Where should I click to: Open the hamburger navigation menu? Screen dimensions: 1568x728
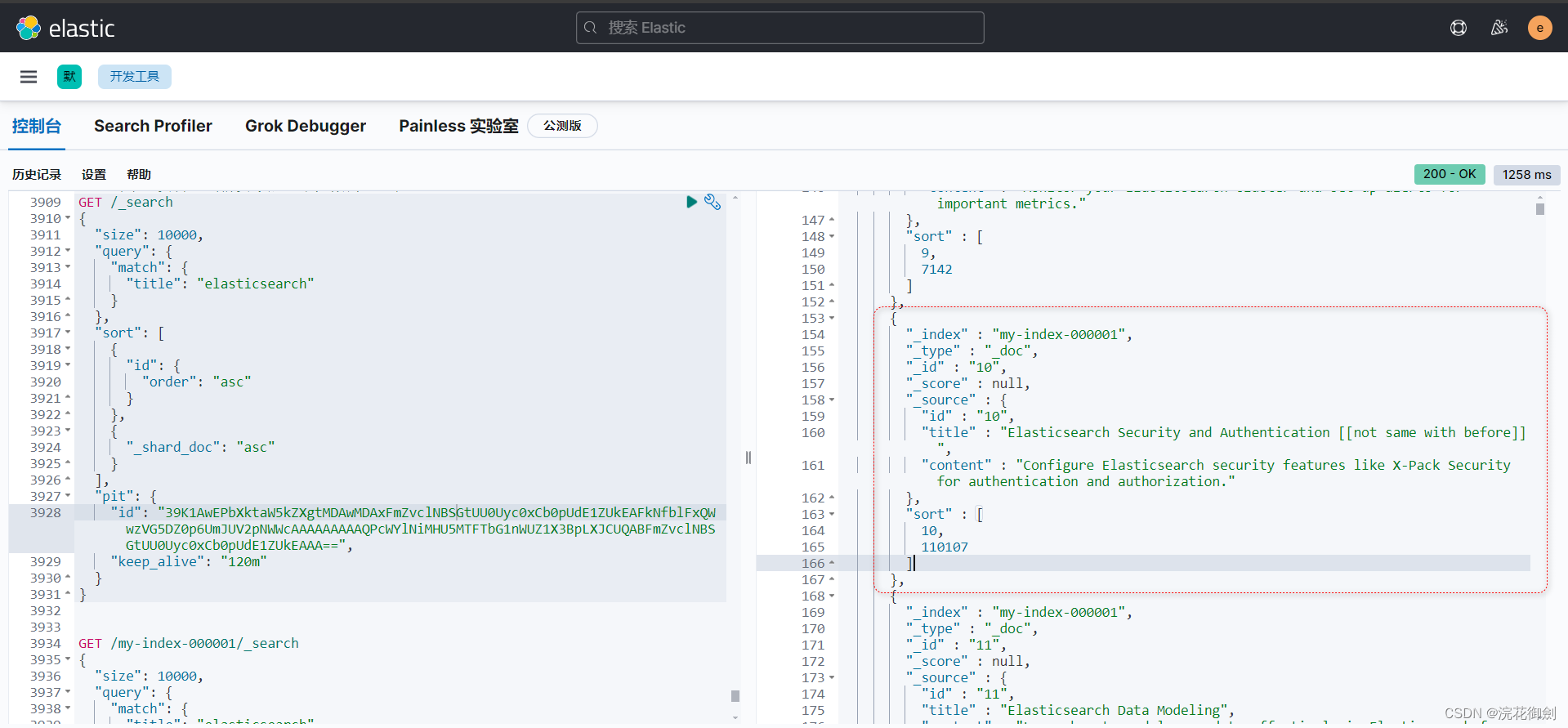(x=29, y=77)
